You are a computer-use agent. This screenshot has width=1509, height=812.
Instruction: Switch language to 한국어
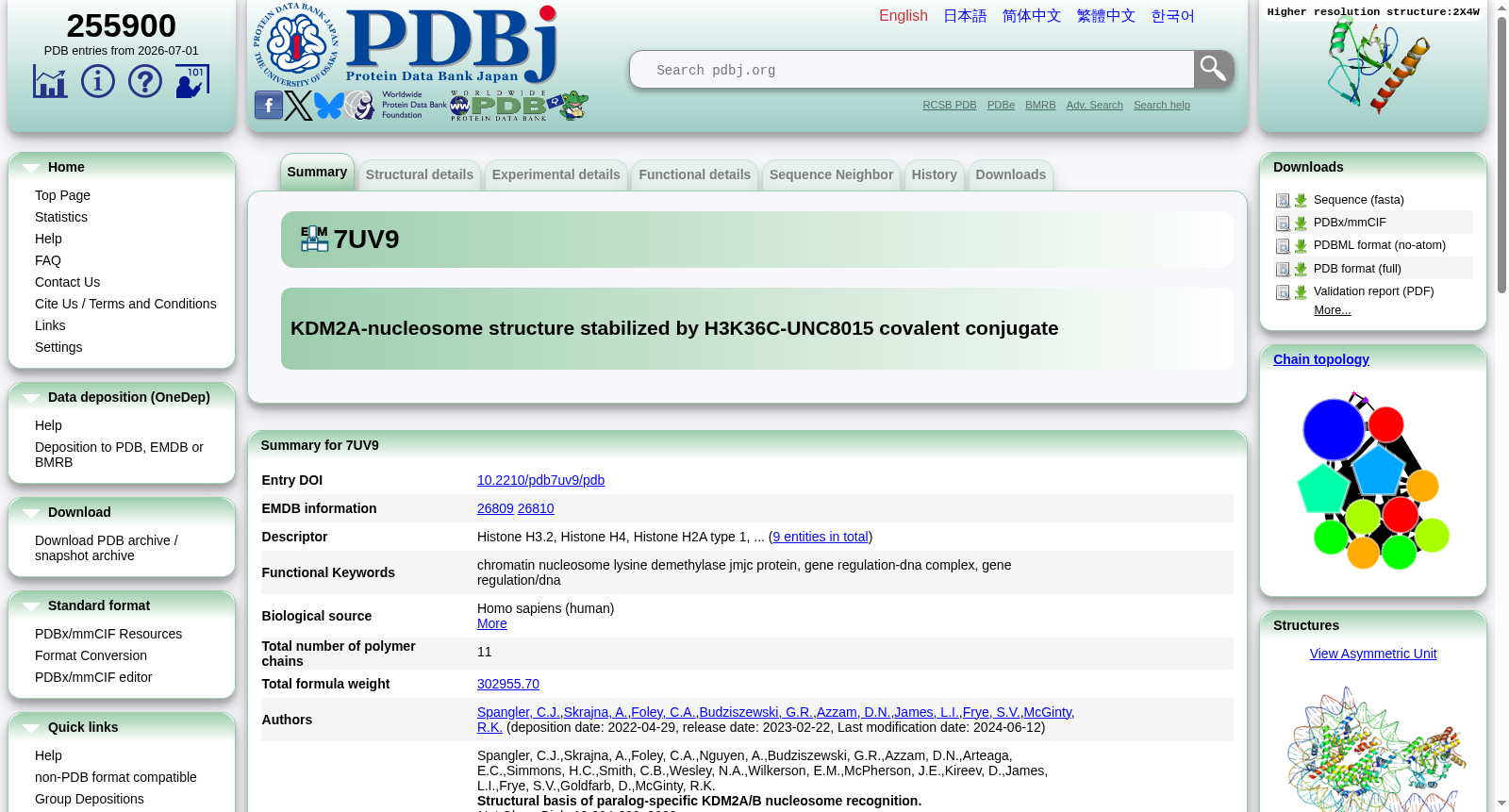click(x=1173, y=16)
